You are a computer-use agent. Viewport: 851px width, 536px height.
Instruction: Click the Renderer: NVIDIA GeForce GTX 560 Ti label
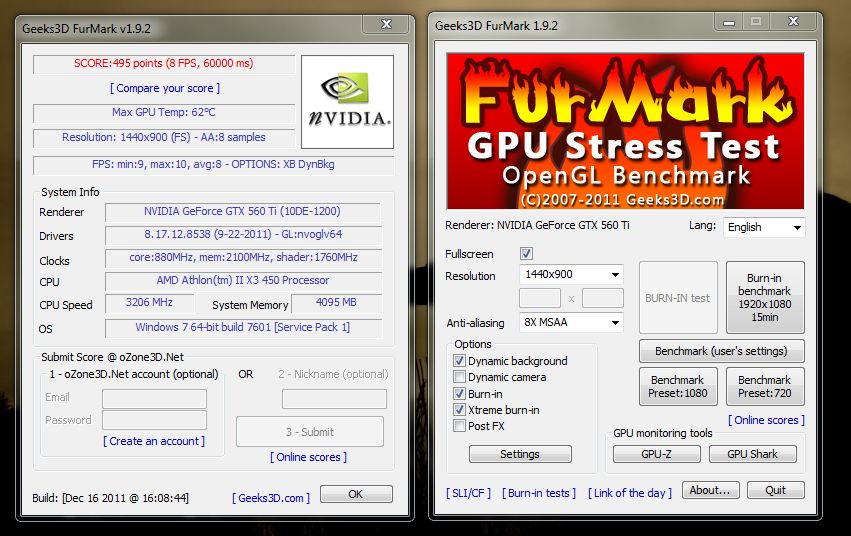[x=537, y=225]
